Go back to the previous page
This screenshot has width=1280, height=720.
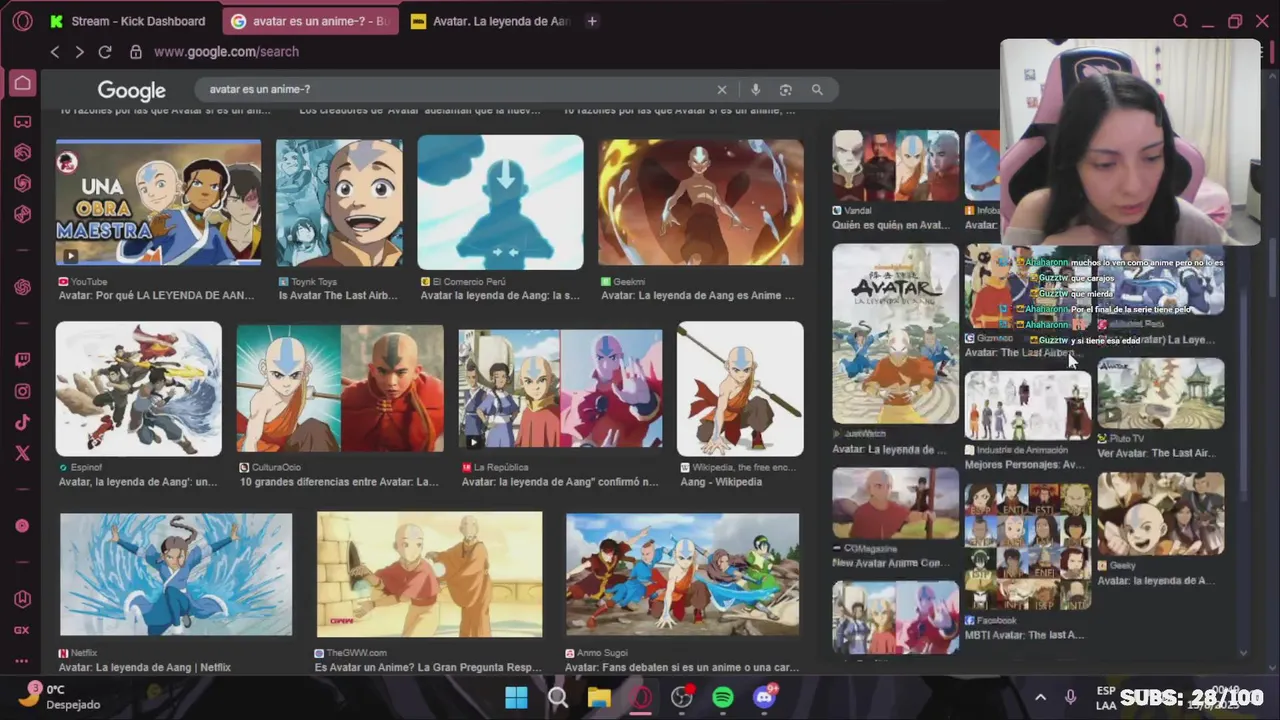(x=55, y=52)
